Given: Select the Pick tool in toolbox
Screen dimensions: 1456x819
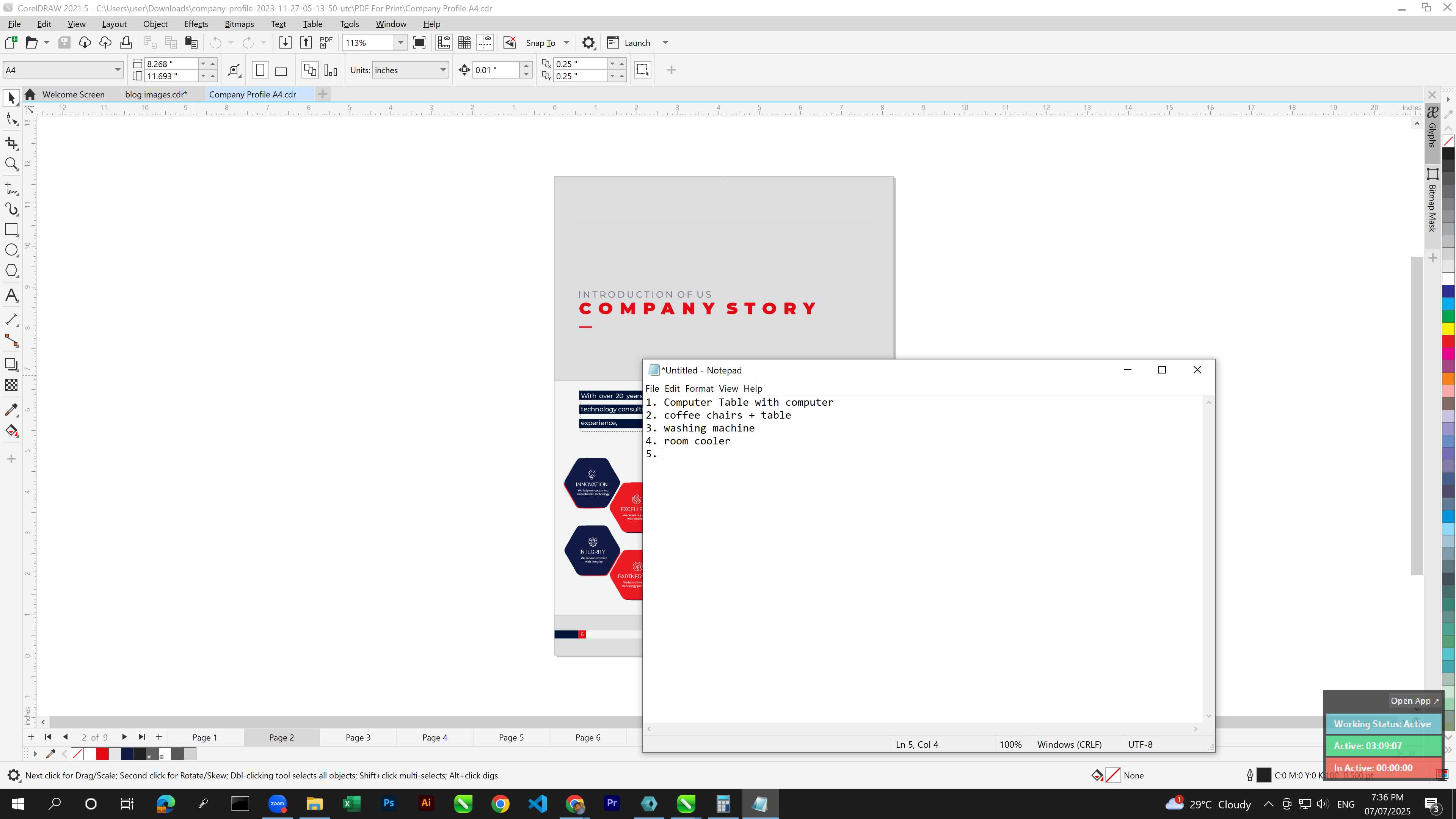Looking at the screenshot, I should click(11, 98).
